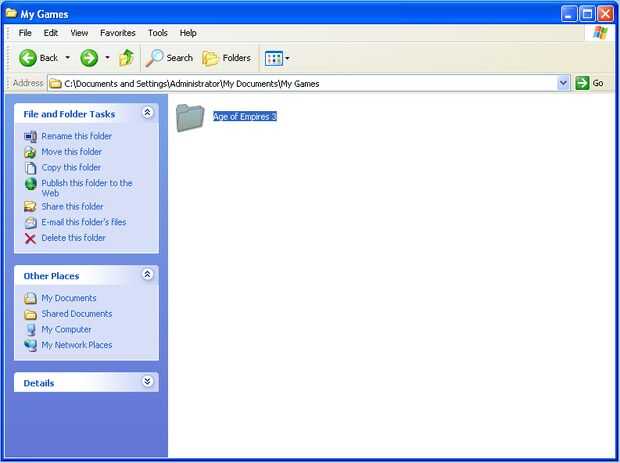The height and width of the screenshot is (463, 620).
Task: Click the Publish to Web globe icon
Action: [30, 184]
